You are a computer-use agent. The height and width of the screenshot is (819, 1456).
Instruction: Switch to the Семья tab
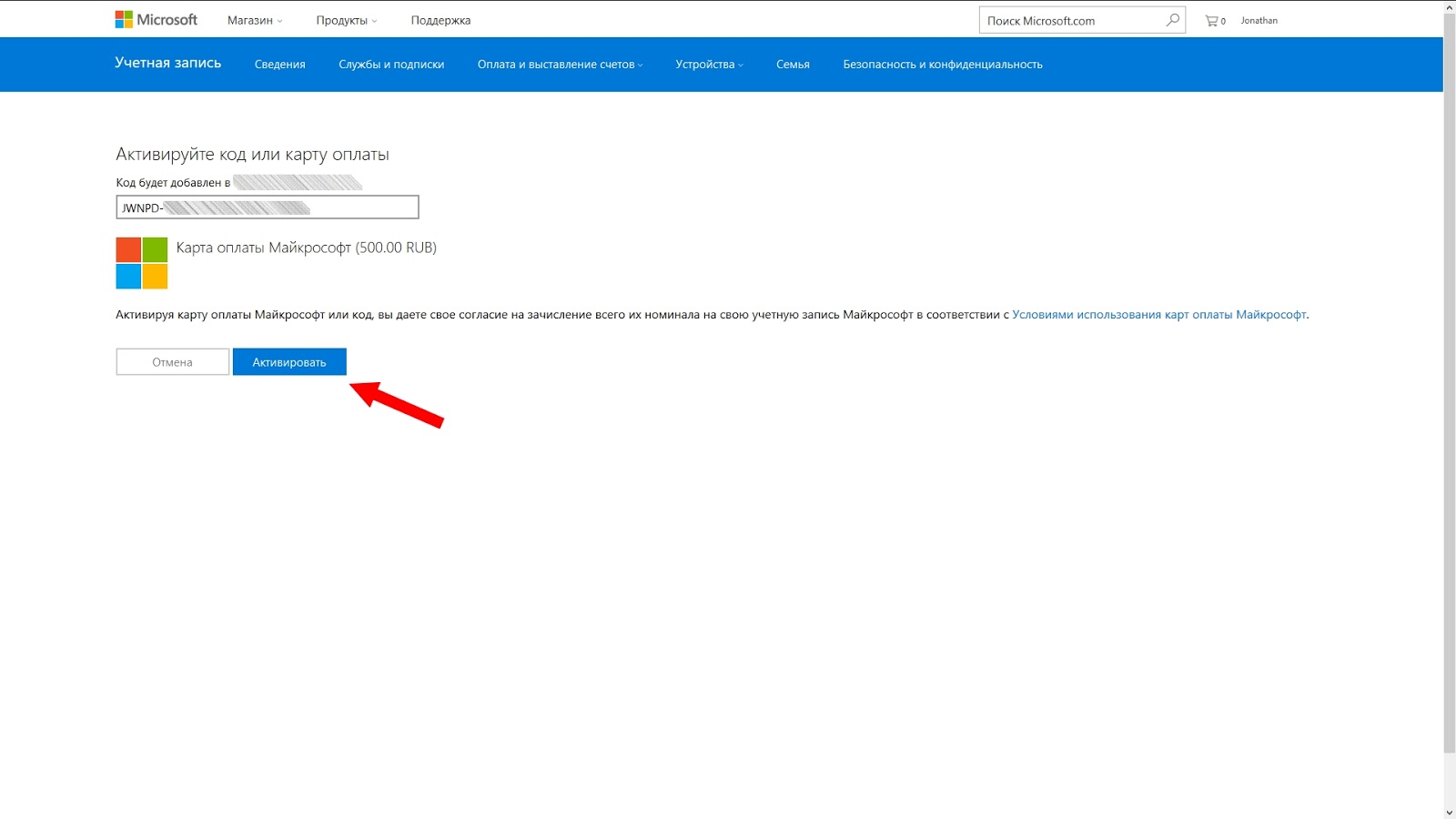point(793,65)
